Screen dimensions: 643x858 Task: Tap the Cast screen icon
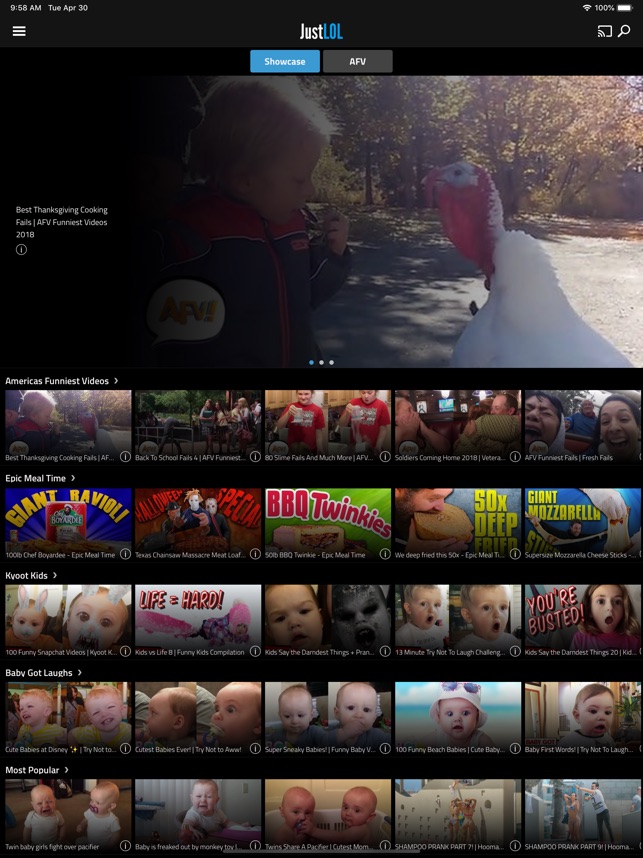click(x=604, y=31)
